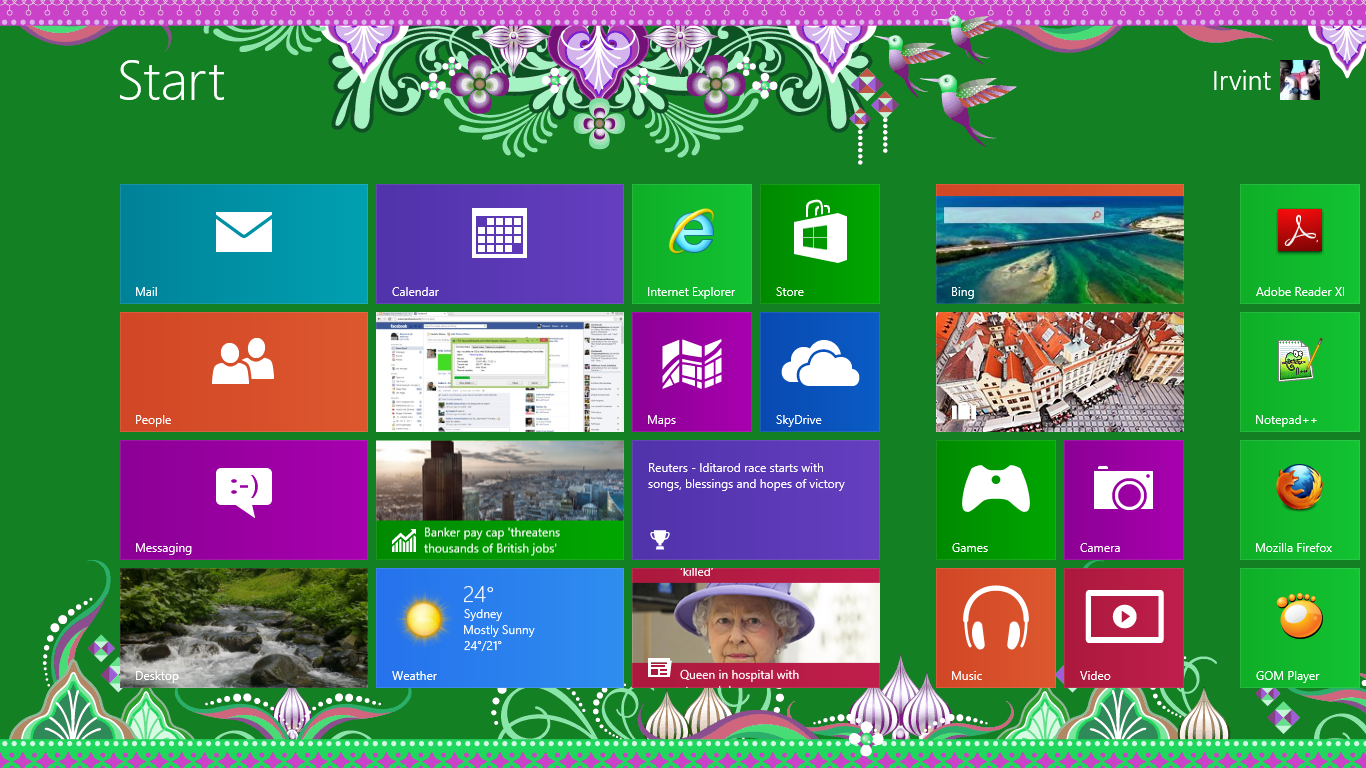Screen dimensions: 1366x768
Task: Click the trophy icon on Sports tile
Action: click(660, 539)
